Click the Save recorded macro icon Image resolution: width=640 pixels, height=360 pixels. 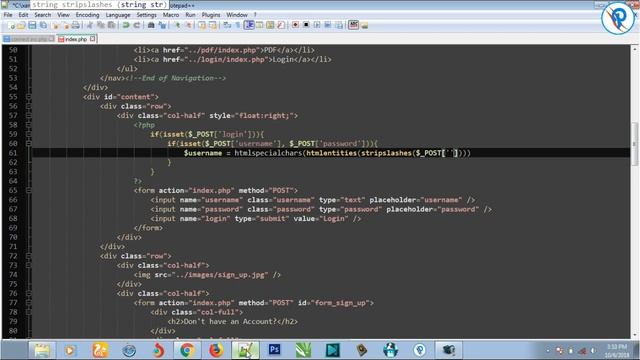coord(339,25)
